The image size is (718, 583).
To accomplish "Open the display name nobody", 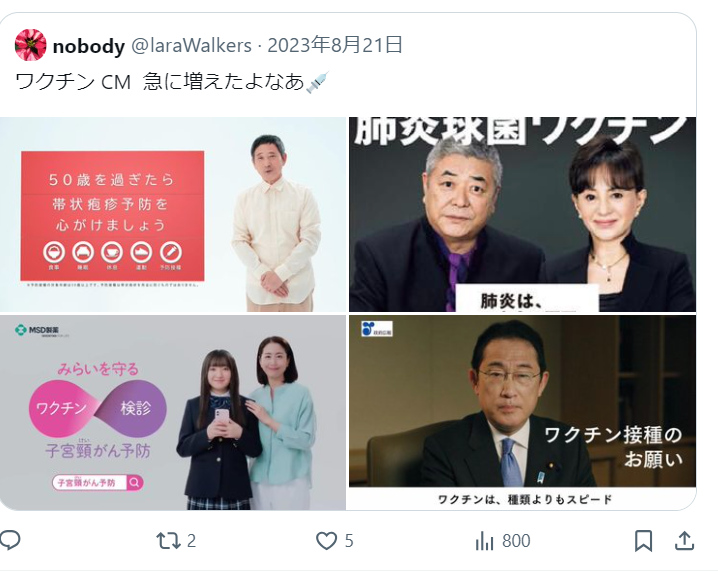I will coord(89,46).
